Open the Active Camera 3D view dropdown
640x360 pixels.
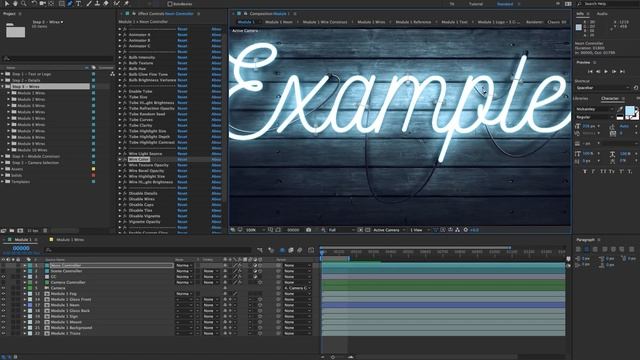(389, 230)
